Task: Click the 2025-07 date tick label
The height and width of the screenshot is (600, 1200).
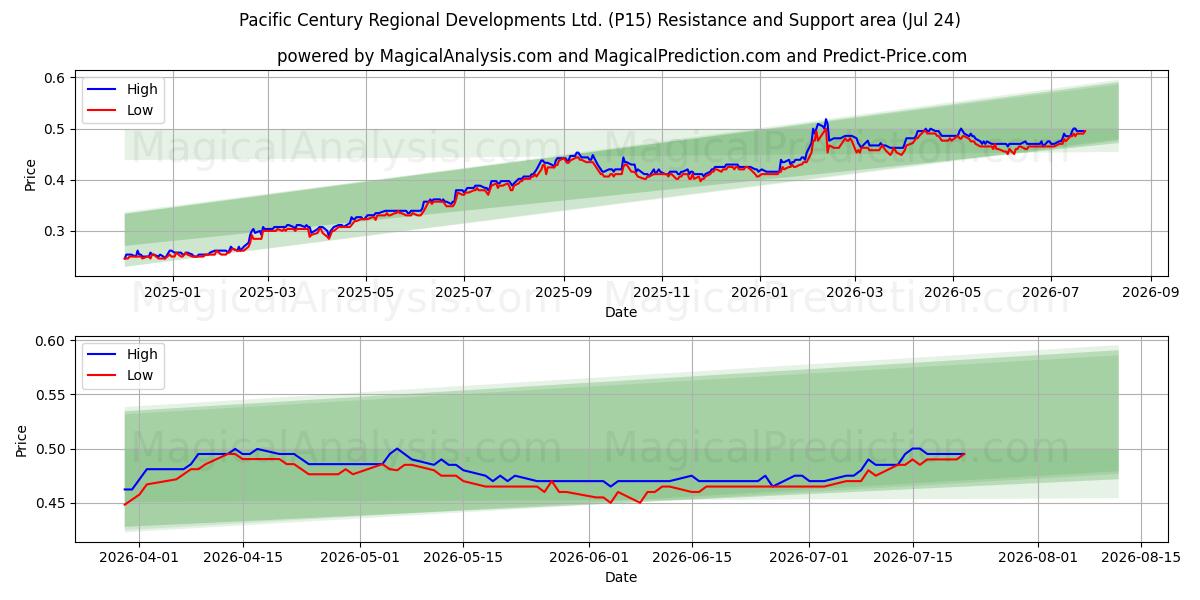Action: pyautogui.click(x=464, y=292)
